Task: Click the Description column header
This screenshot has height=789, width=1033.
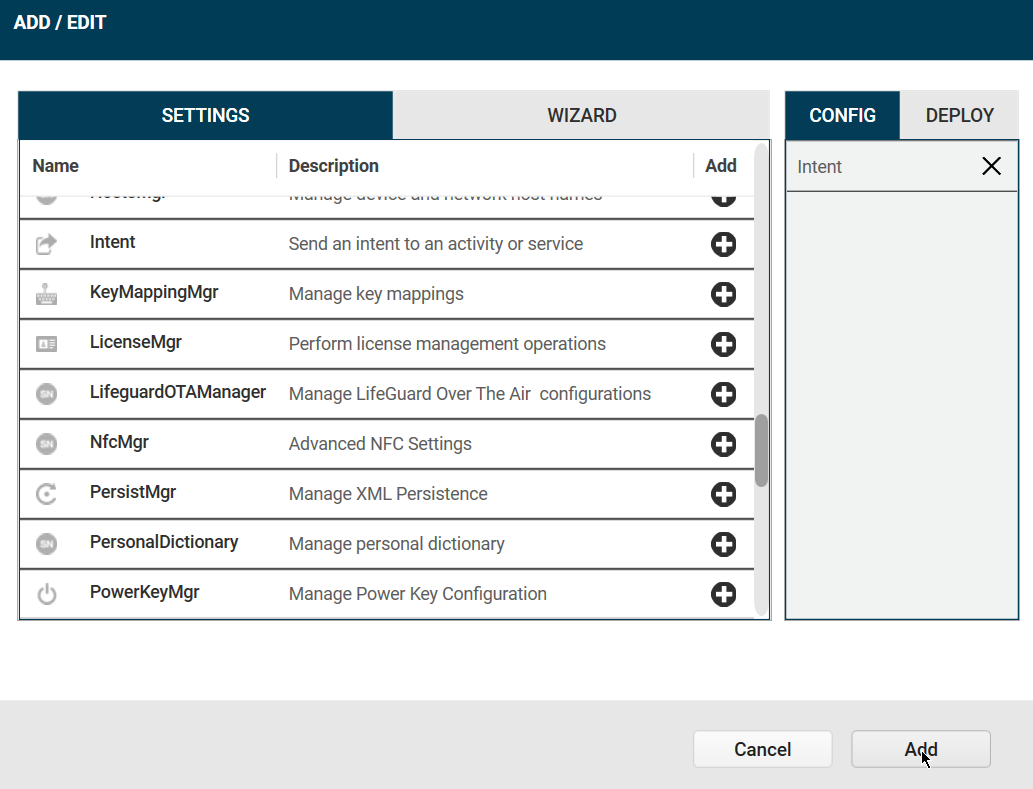Action: tap(334, 166)
